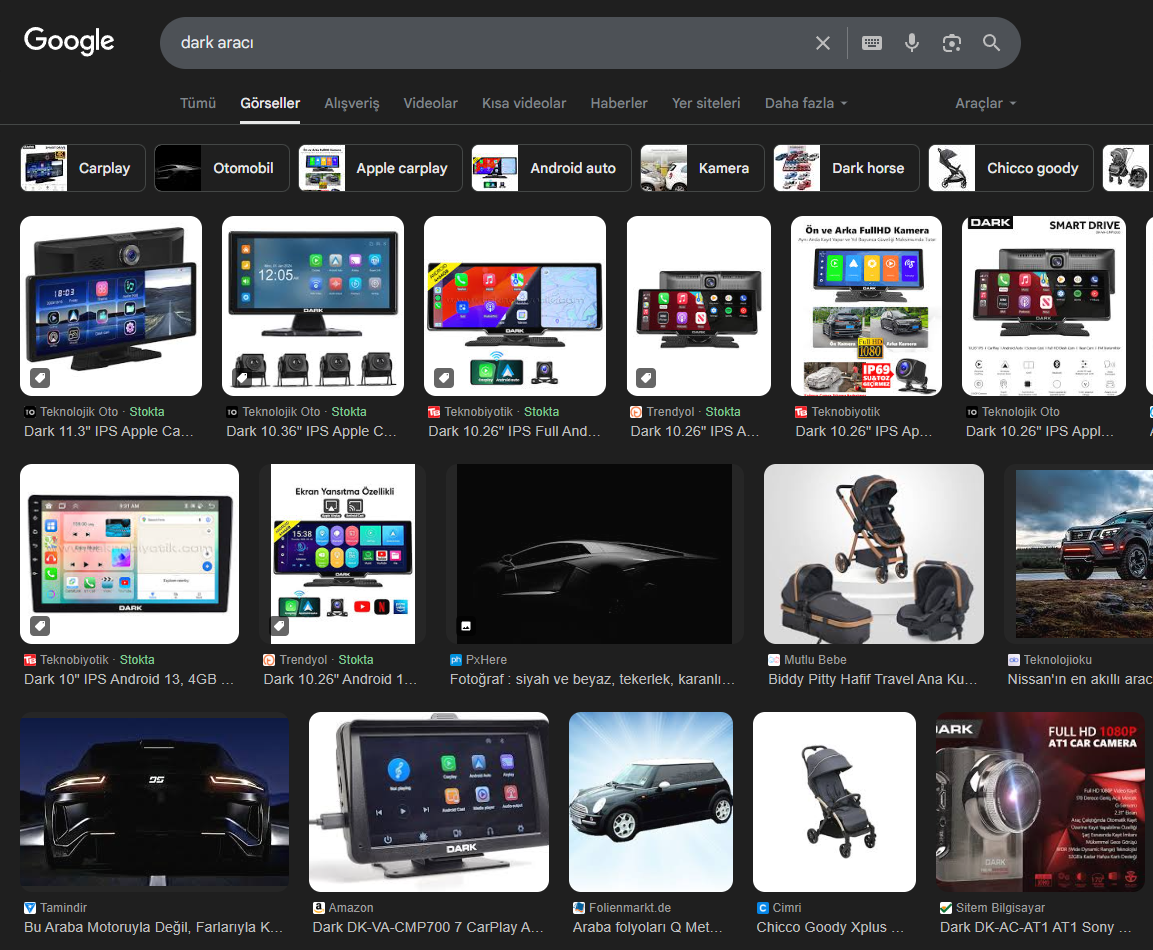1153x950 pixels.
Task: Open the PxHere dark sports car thumbnail
Action: (594, 554)
